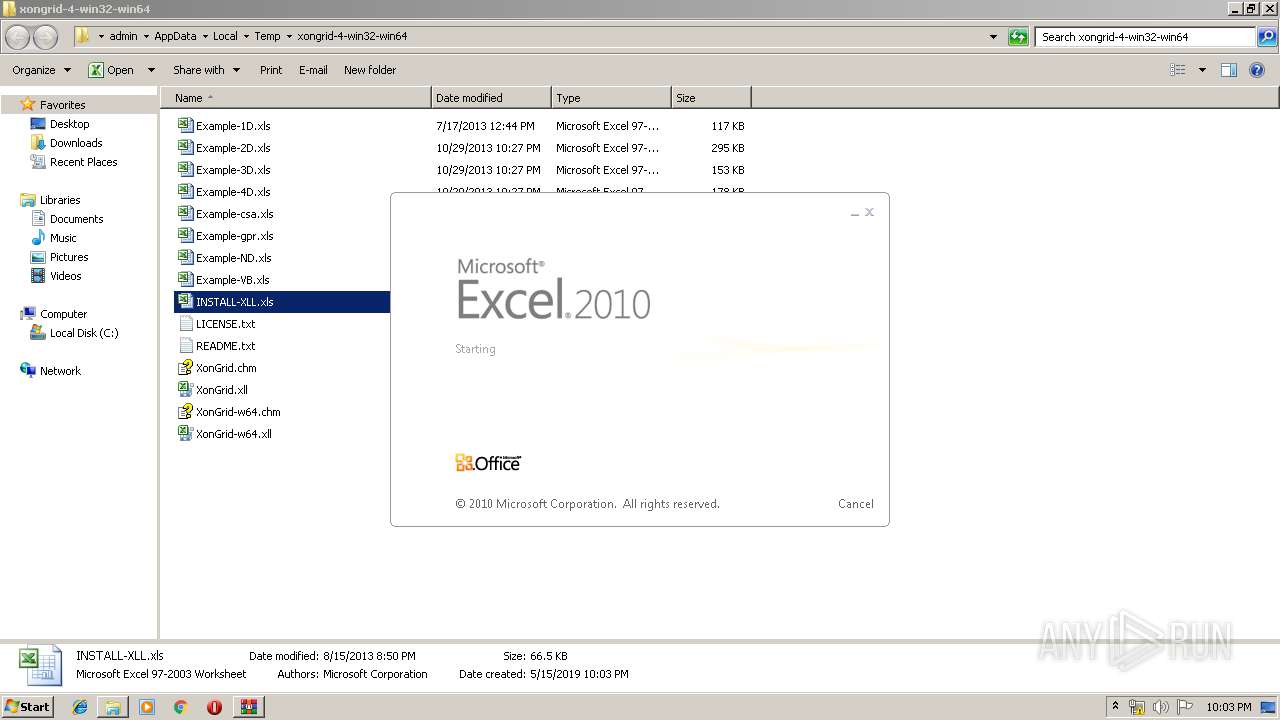Change view using the views icon
The width and height of the screenshot is (1280, 720).
click(x=1178, y=70)
